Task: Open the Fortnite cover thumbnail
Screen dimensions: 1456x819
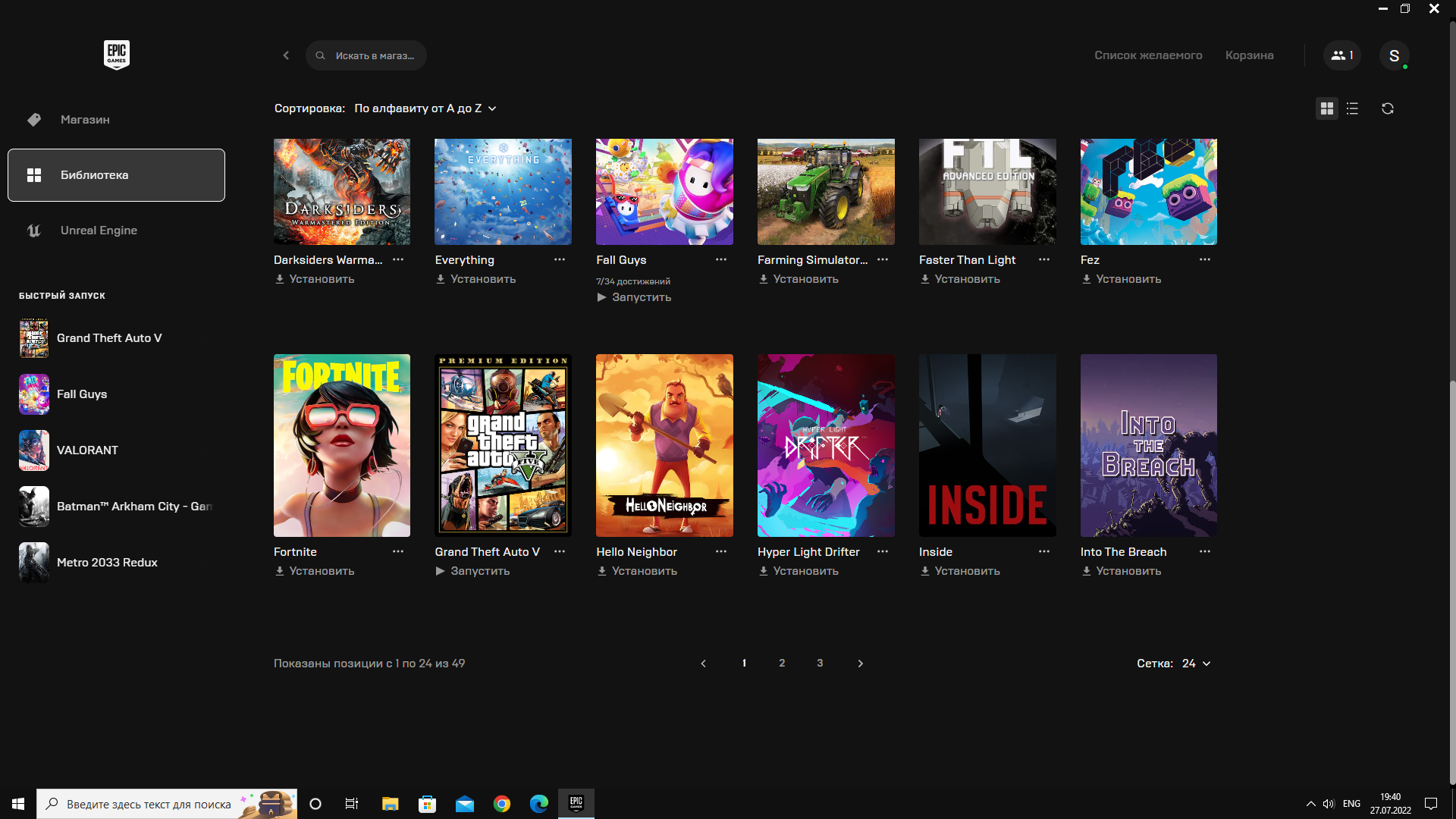Action: [x=342, y=446]
